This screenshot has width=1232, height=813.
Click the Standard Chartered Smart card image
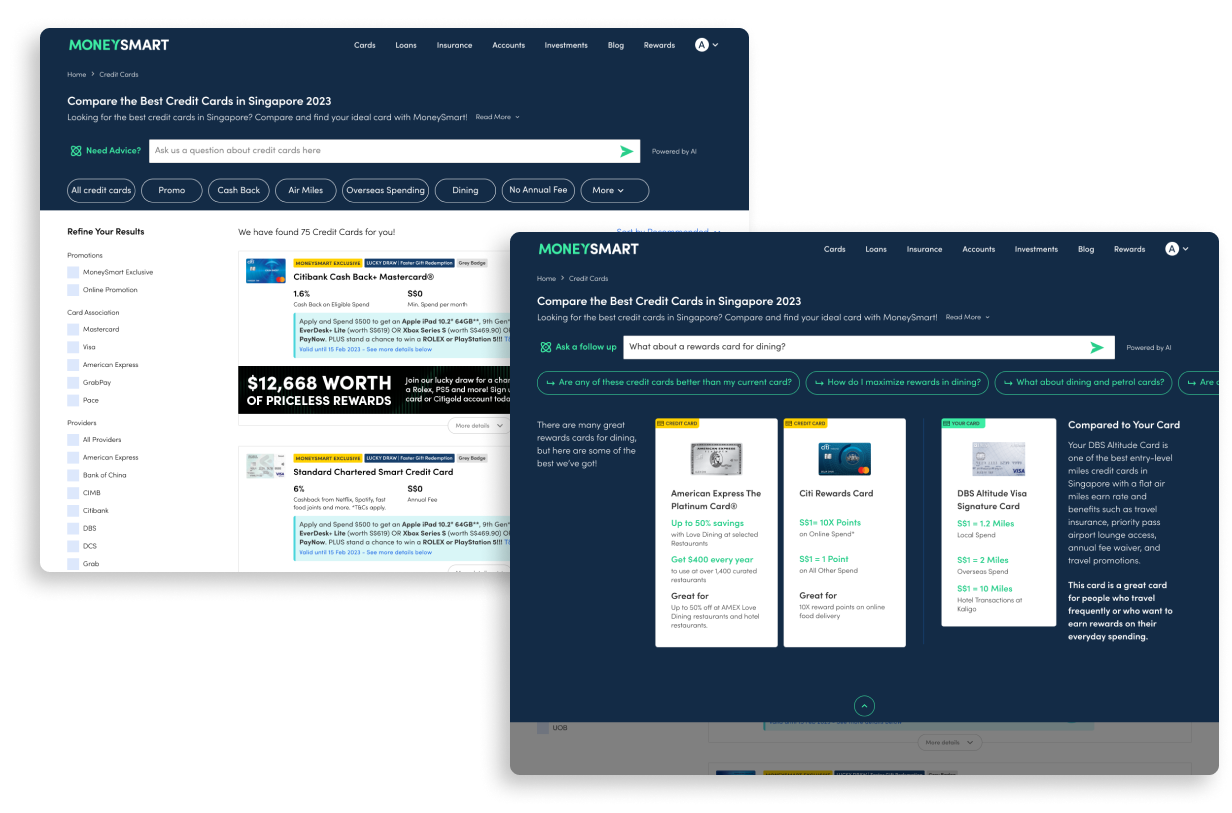(x=266, y=466)
